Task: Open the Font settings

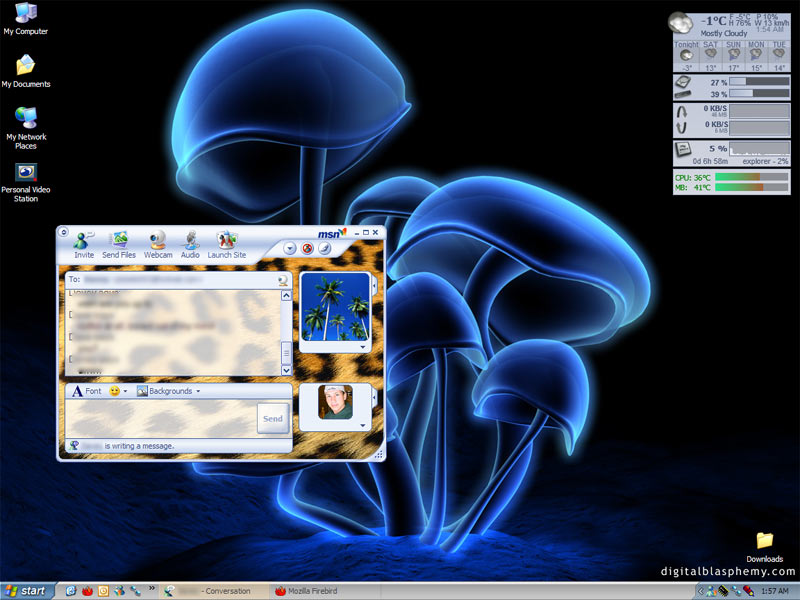Action: pos(86,391)
